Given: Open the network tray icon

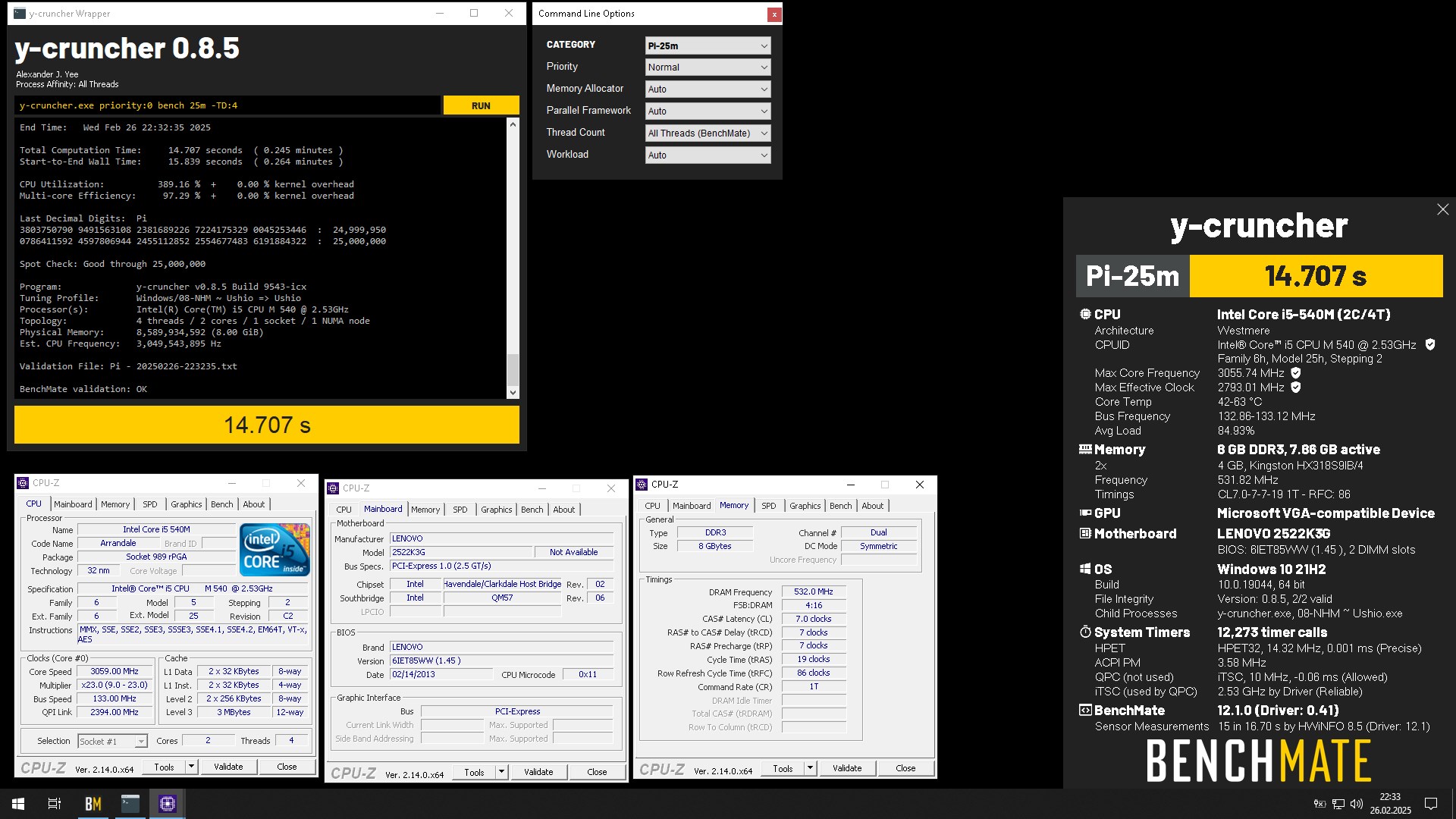Looking at the screenshot, I should pyautogui.click(x=1338, y=804).
